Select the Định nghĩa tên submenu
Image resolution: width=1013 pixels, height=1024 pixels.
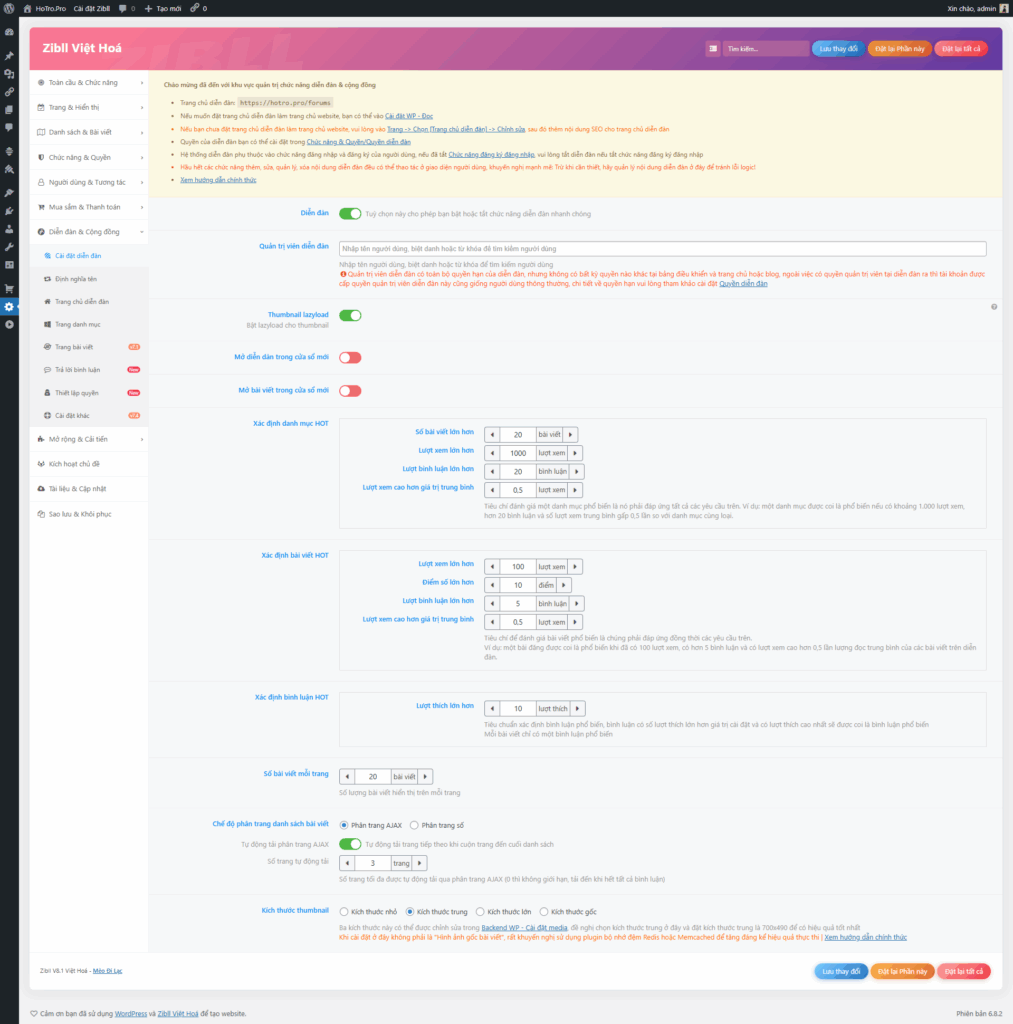[x=89, y=279]
